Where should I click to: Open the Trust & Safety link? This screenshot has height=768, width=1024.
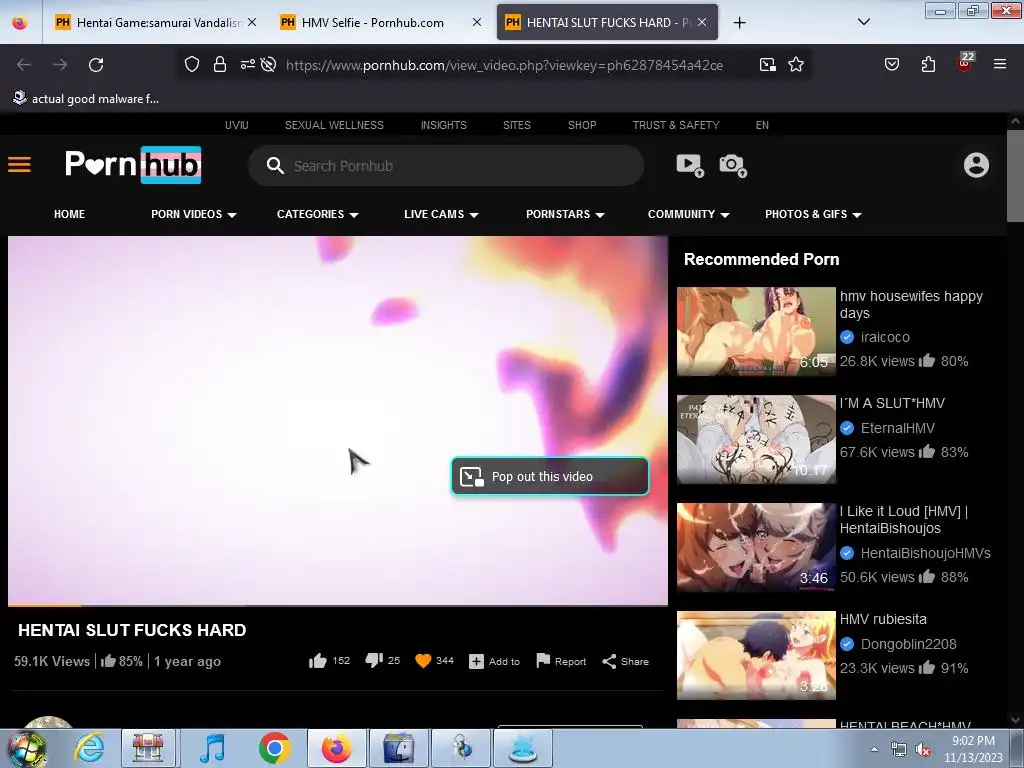pos(676,125)
